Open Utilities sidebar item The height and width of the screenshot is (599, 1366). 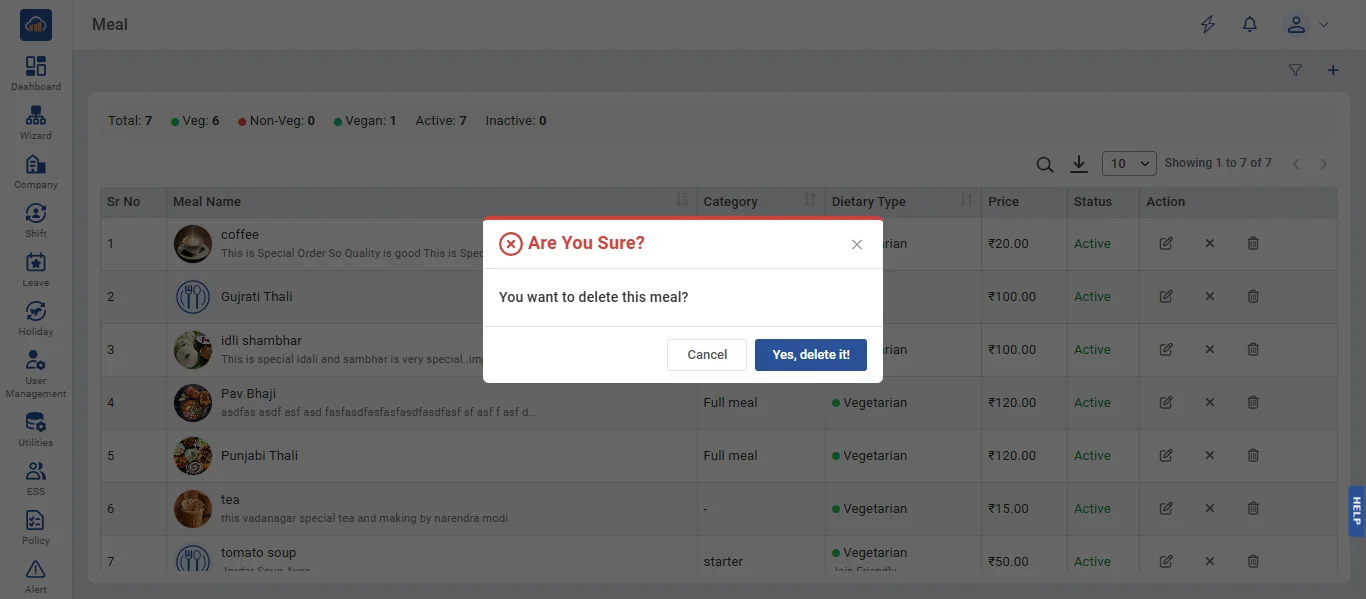pos(36,430)
